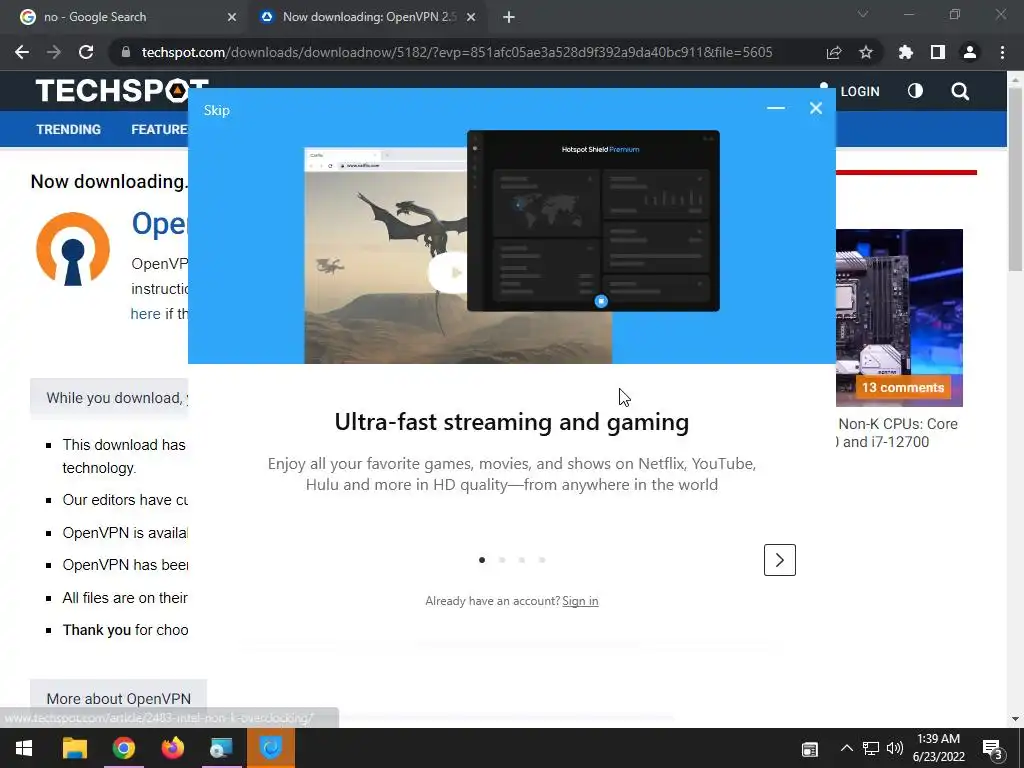Open Chrome extensions puzzle icon
Viewport: 1024px width, 768px height.
[x=906, y=52]
